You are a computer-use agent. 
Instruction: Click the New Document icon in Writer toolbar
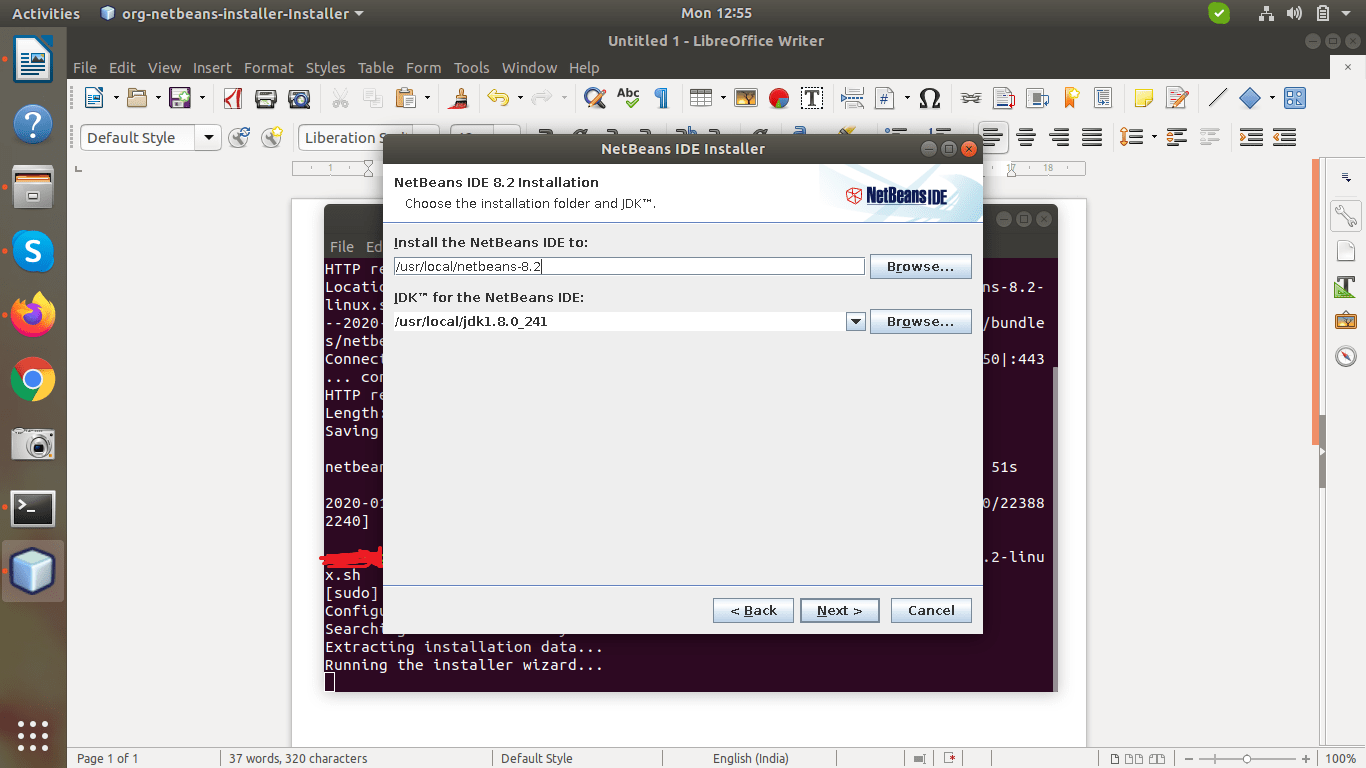click(94, 98)
